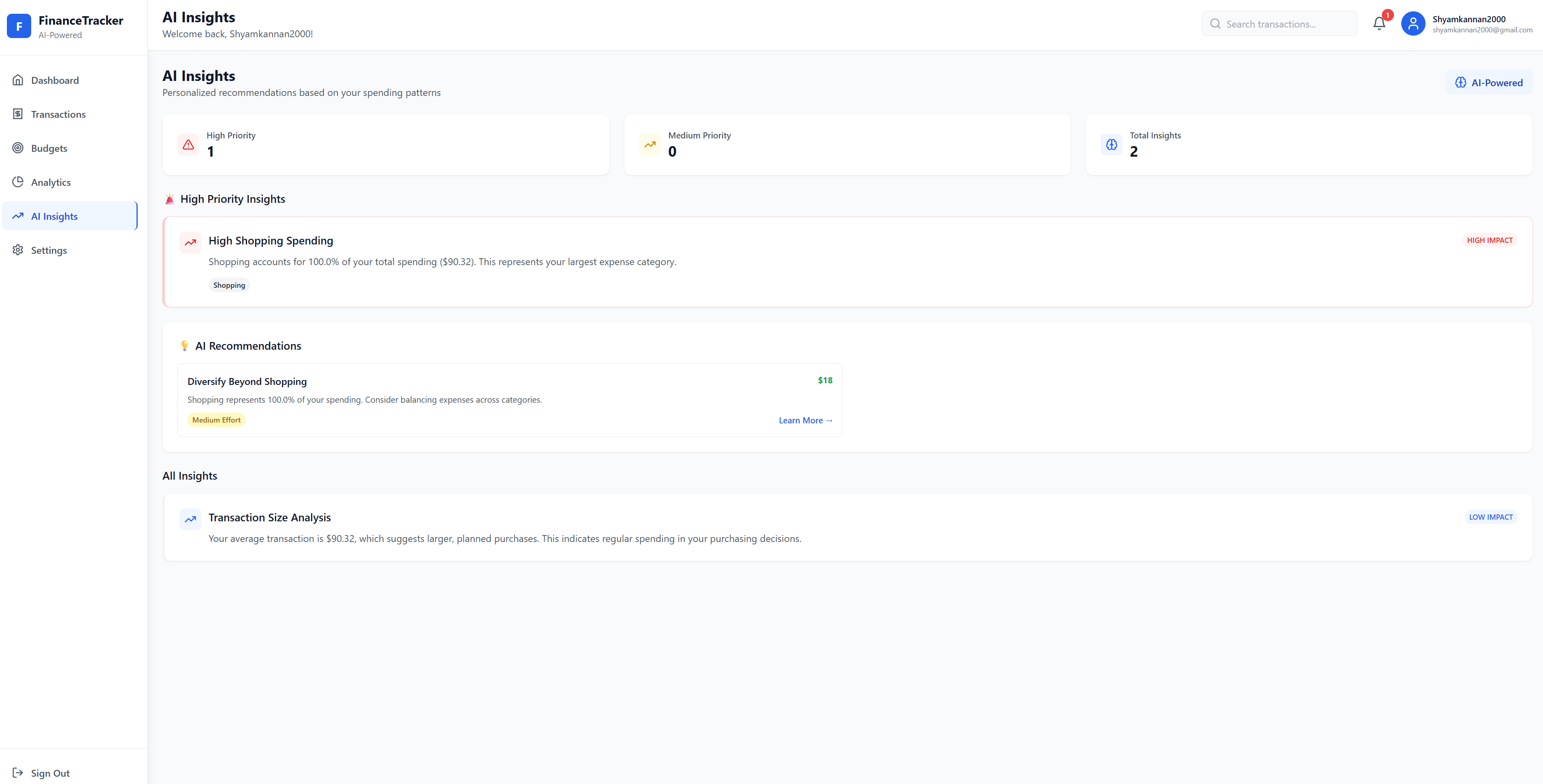Open the Budgets section
This screenshot has width=1543, height=784.
(49, 149)
